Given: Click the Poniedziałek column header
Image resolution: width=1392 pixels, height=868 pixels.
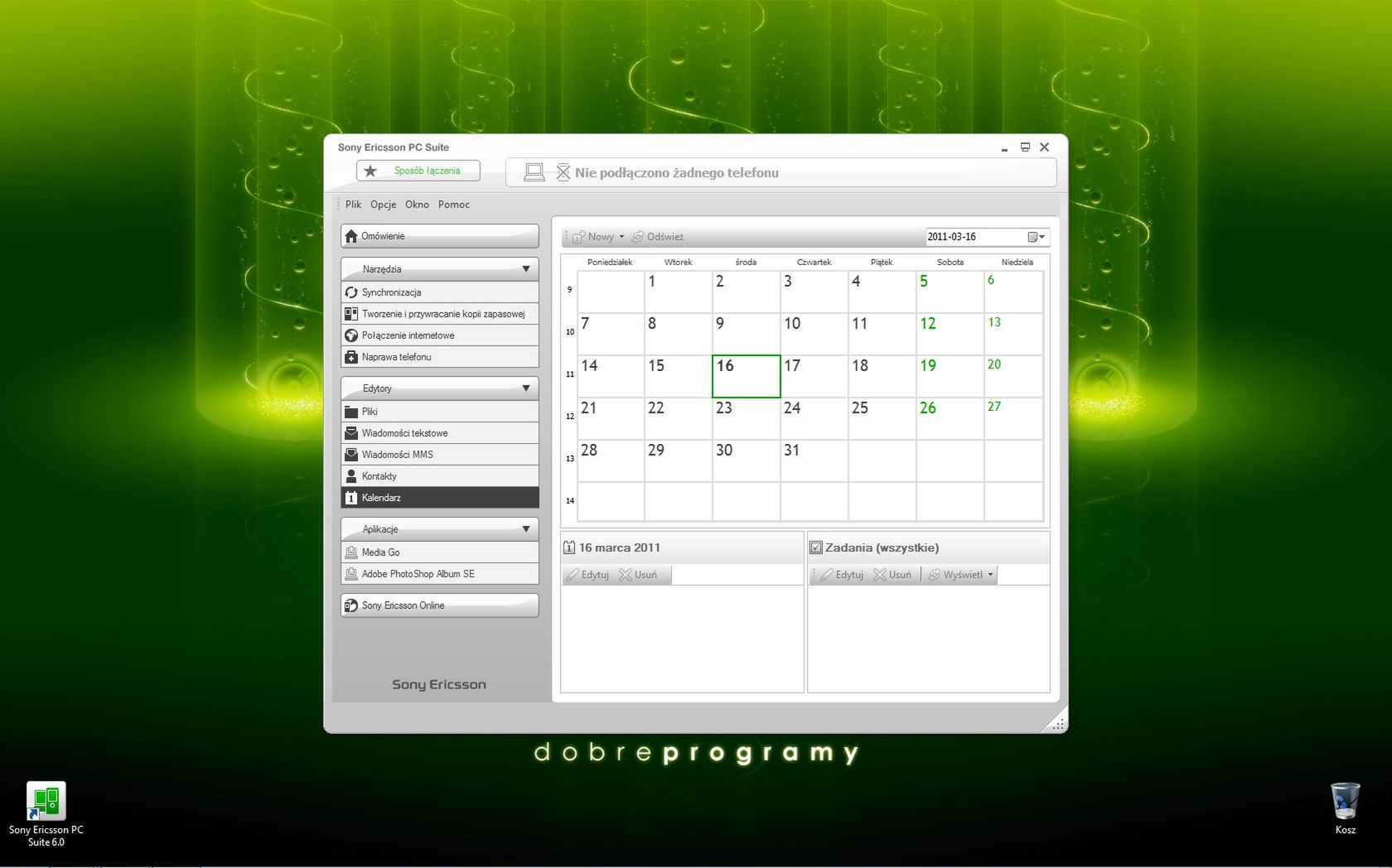Looking at the screenshot, I should click(610, 262).
